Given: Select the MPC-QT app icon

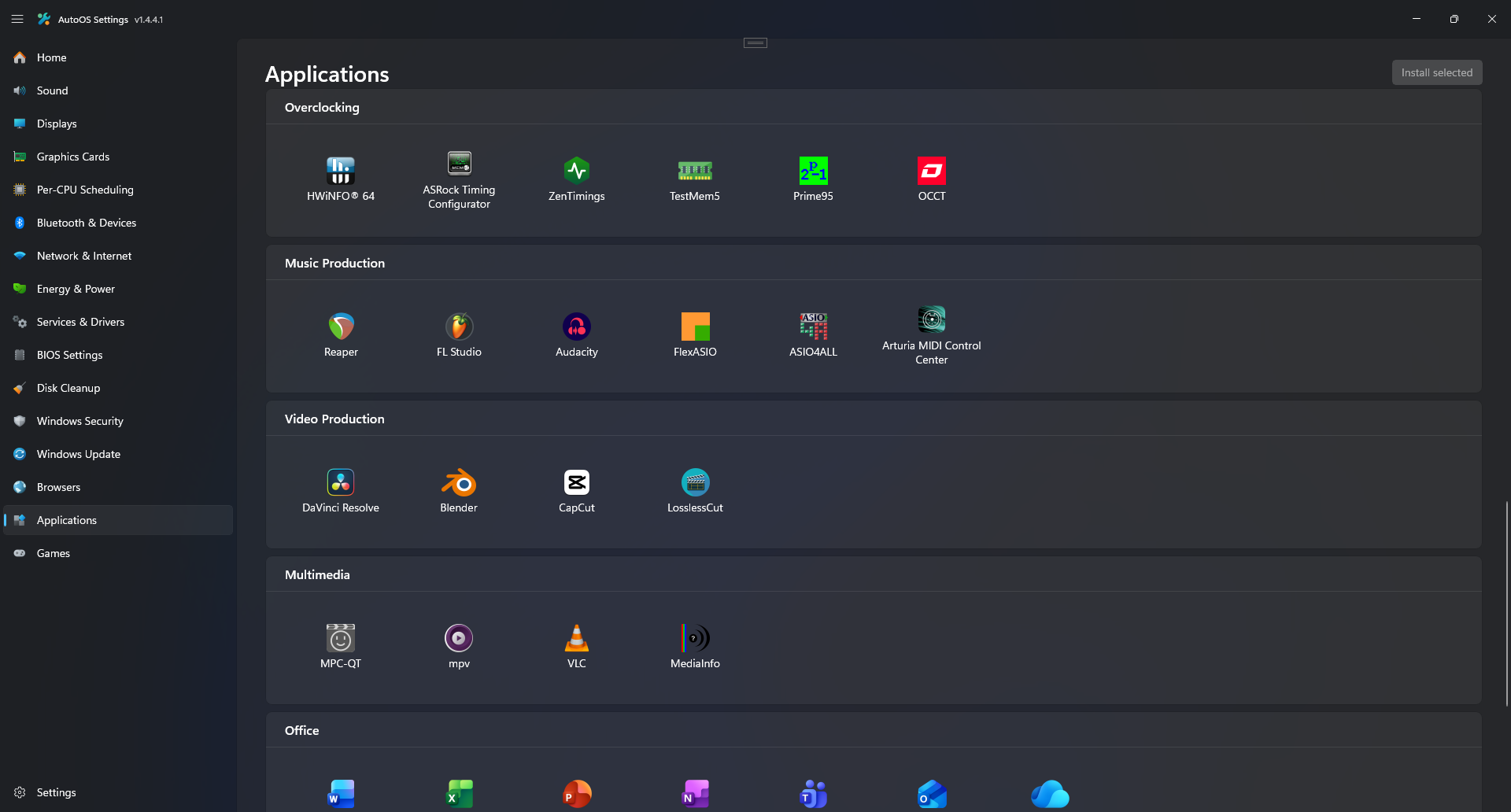Looking at the screenshot, I should tap(341, 637).
